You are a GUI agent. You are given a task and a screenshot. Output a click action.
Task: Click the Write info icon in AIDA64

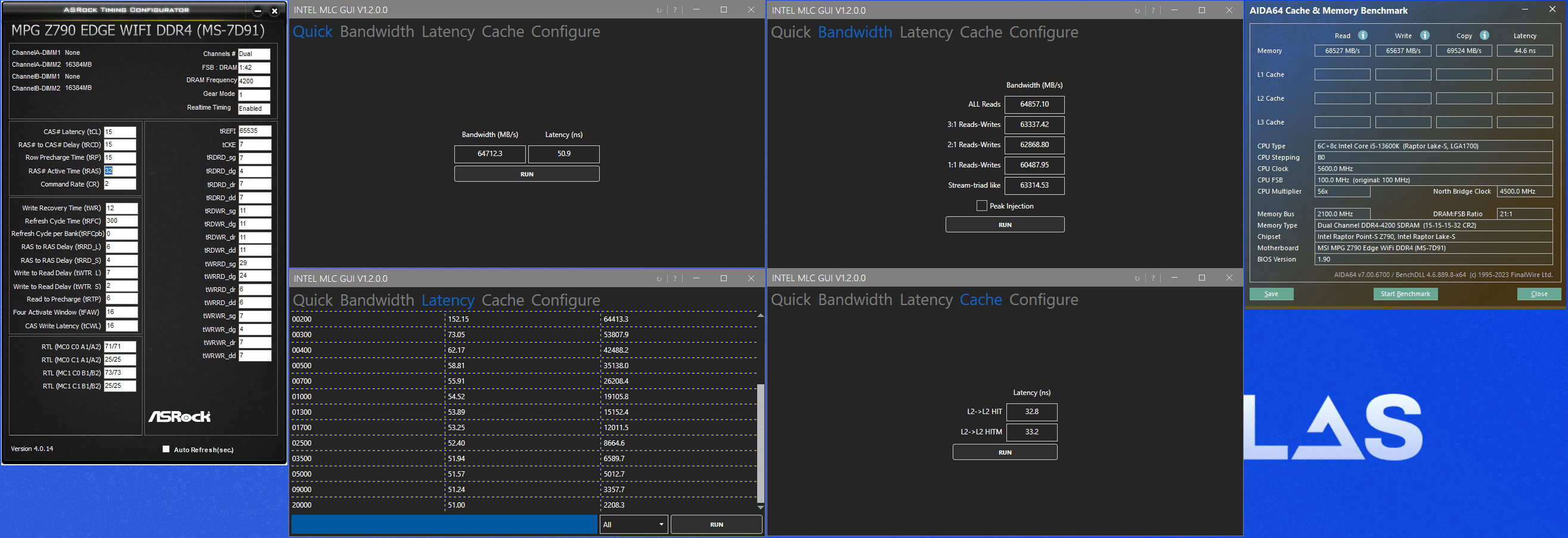1425,35
